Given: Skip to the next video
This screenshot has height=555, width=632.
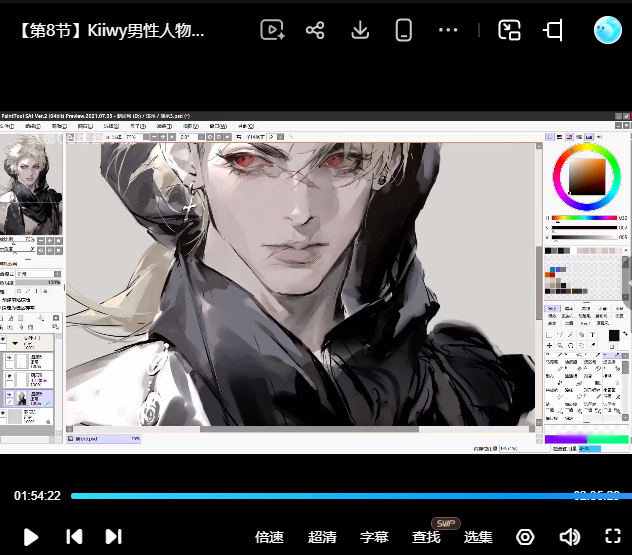Looking at the screenshot, I should pos(113,537).
